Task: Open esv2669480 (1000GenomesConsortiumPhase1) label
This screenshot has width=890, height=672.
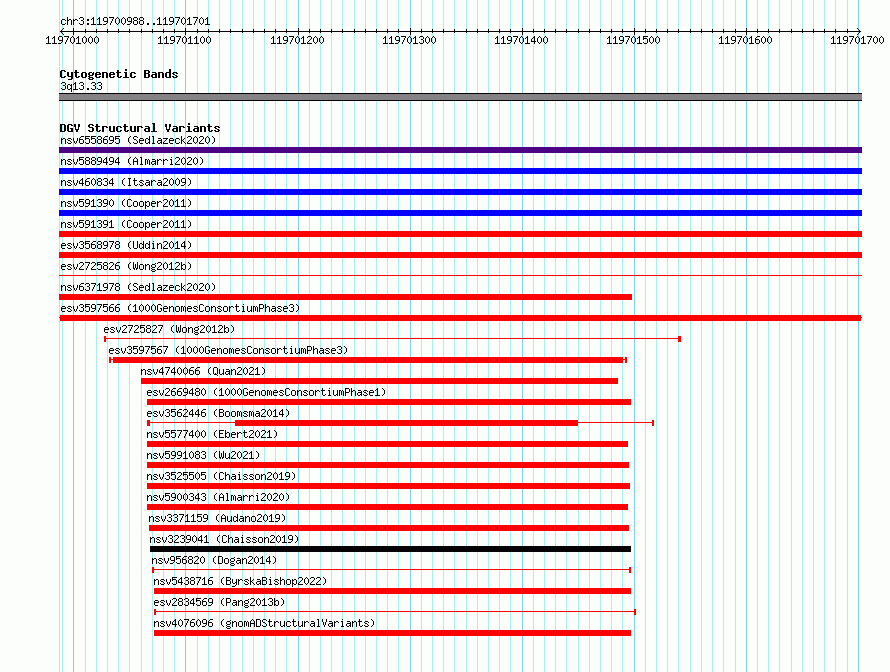Action: tap(266, 392)
